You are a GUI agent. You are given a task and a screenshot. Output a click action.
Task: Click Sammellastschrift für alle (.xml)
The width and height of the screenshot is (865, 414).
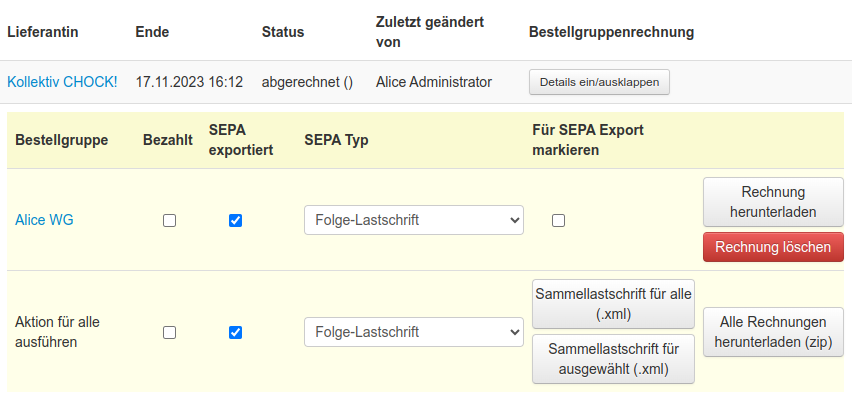pyautogui.click(x=613, y=304)
